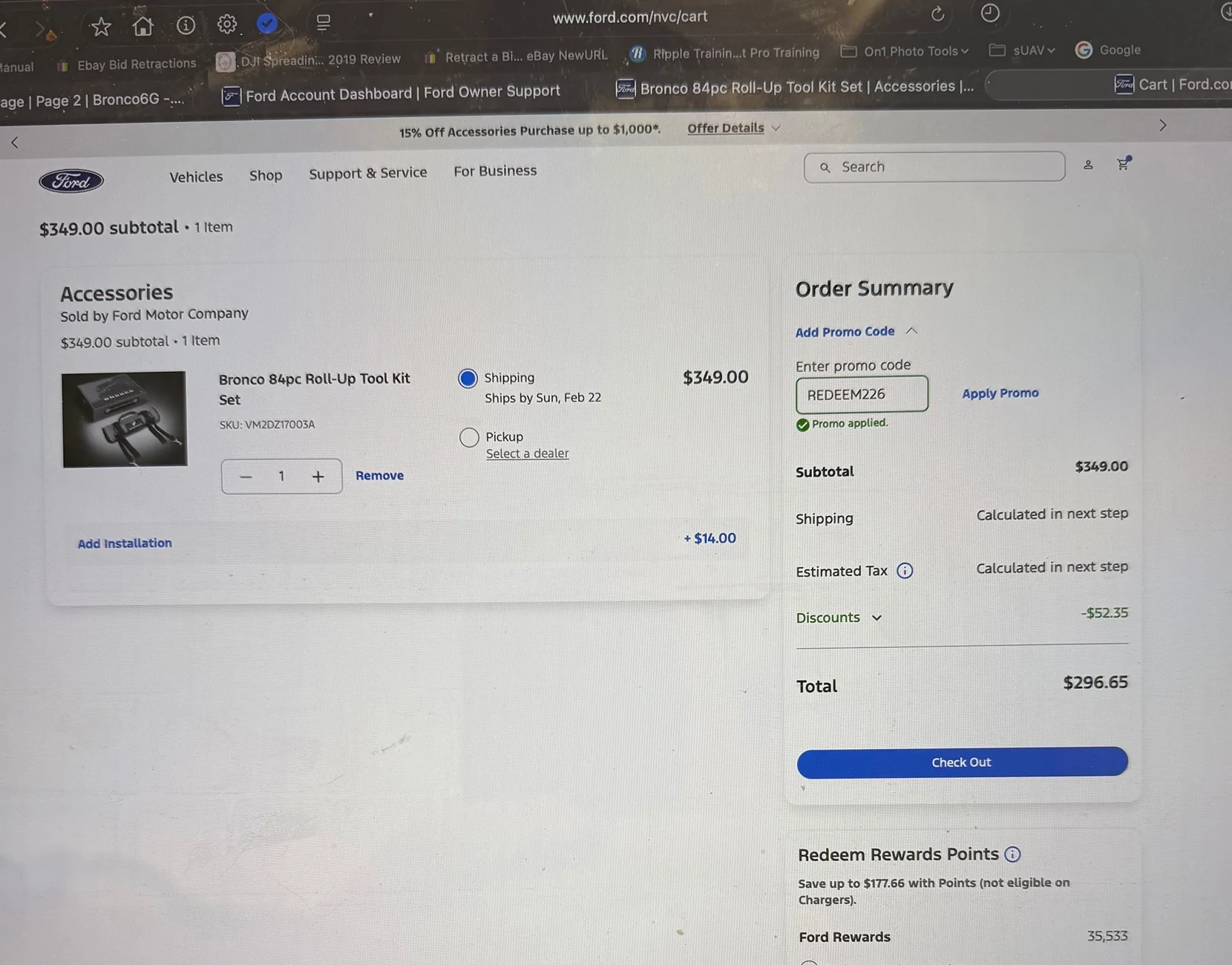This screenshot has width=1232, height=965.
Task: Increase tool kit quantity with plus
Action: point(318,477)
